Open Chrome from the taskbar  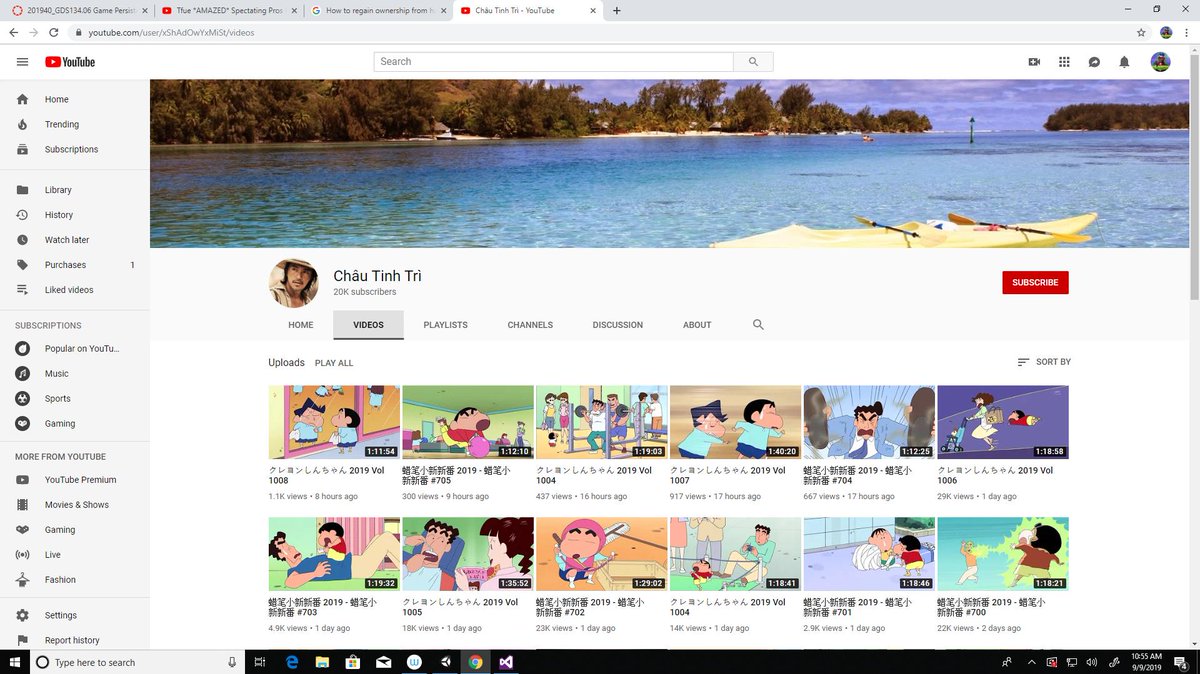[x=475, y=662]
